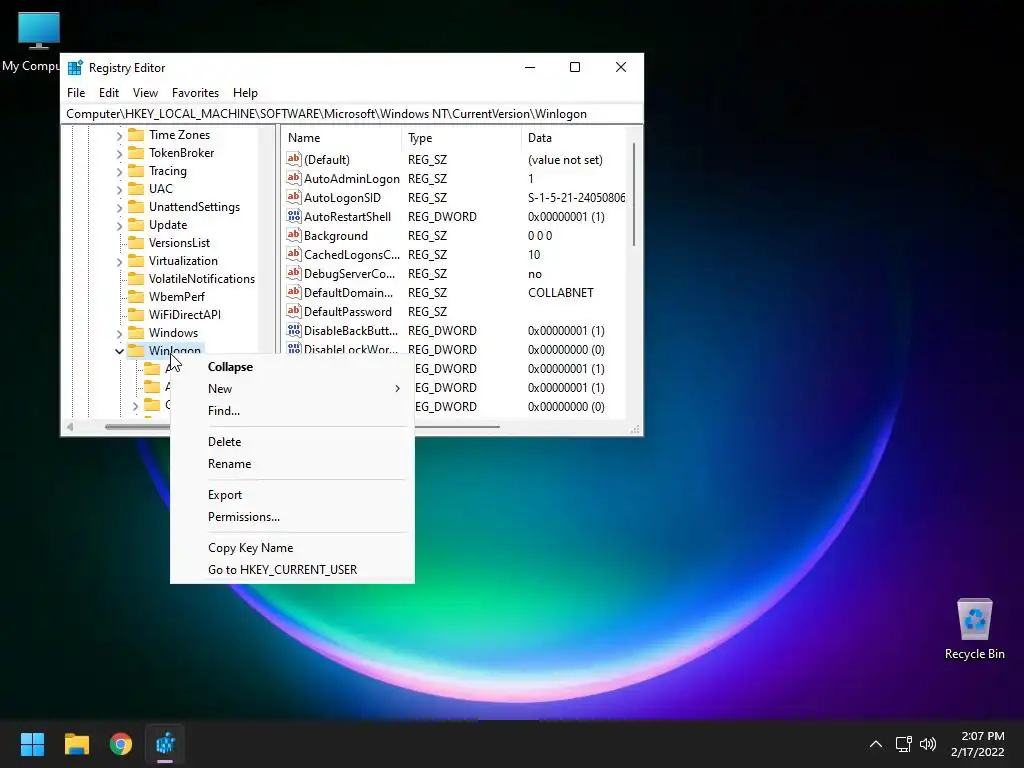Viewport: 1024px width, 768px height.
Task: Collapse the Winlogon key chevron
Action: point(119,351)
